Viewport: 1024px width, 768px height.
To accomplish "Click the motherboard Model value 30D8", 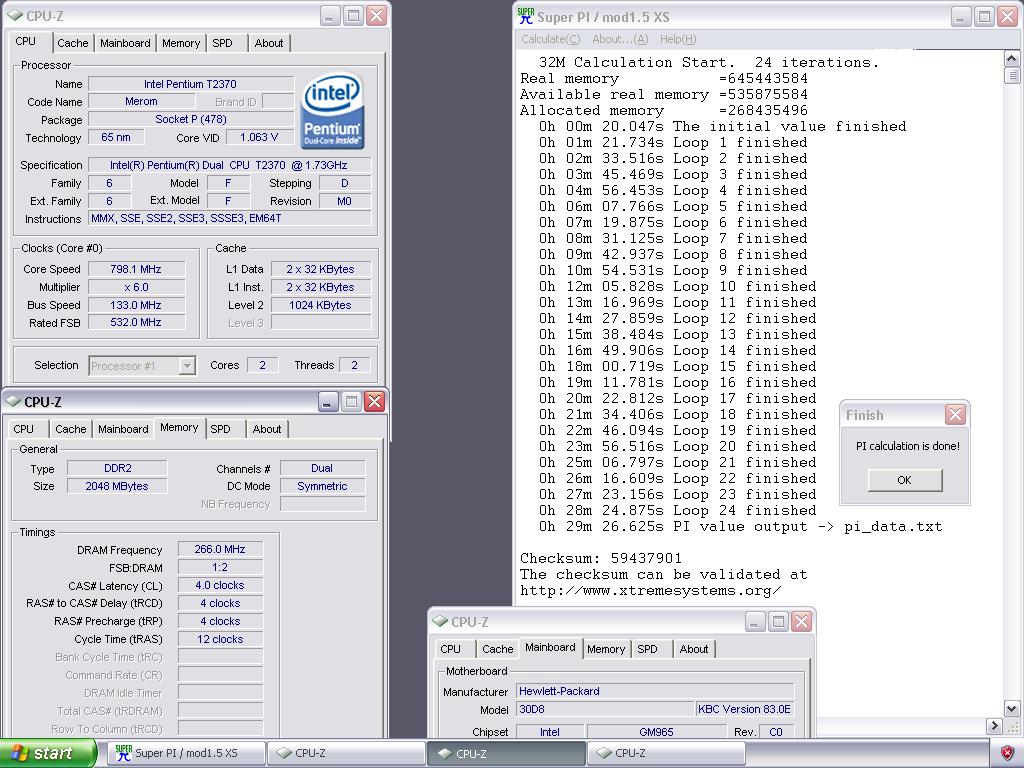I will [x=605, y=709].
